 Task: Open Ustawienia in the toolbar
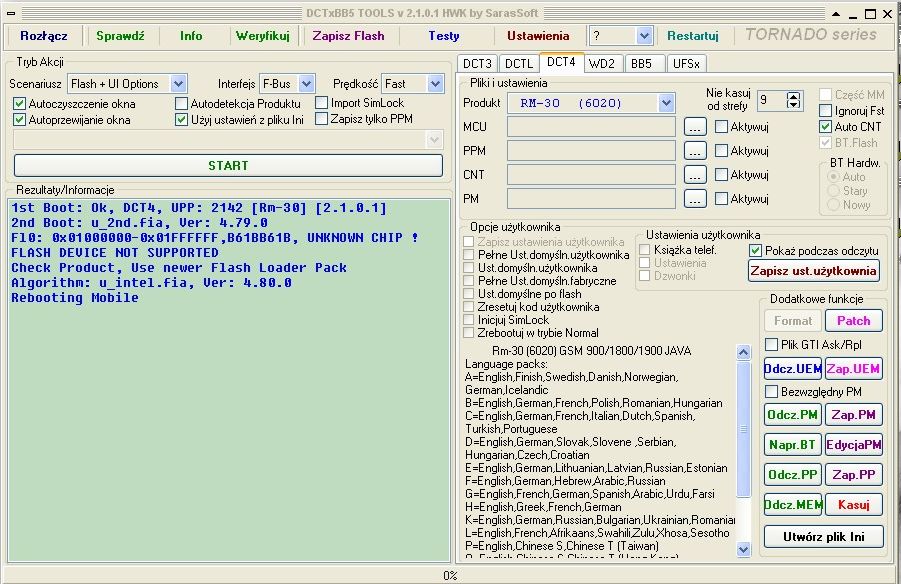point(538,36)
